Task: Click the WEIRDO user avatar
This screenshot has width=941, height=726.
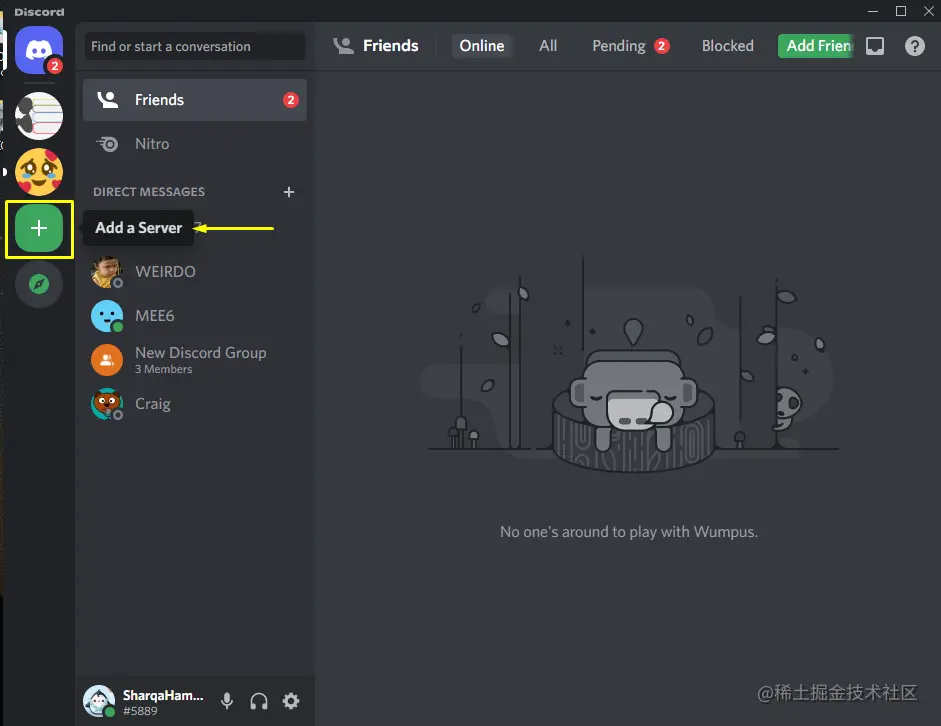Action: click(x=107, y=272)
